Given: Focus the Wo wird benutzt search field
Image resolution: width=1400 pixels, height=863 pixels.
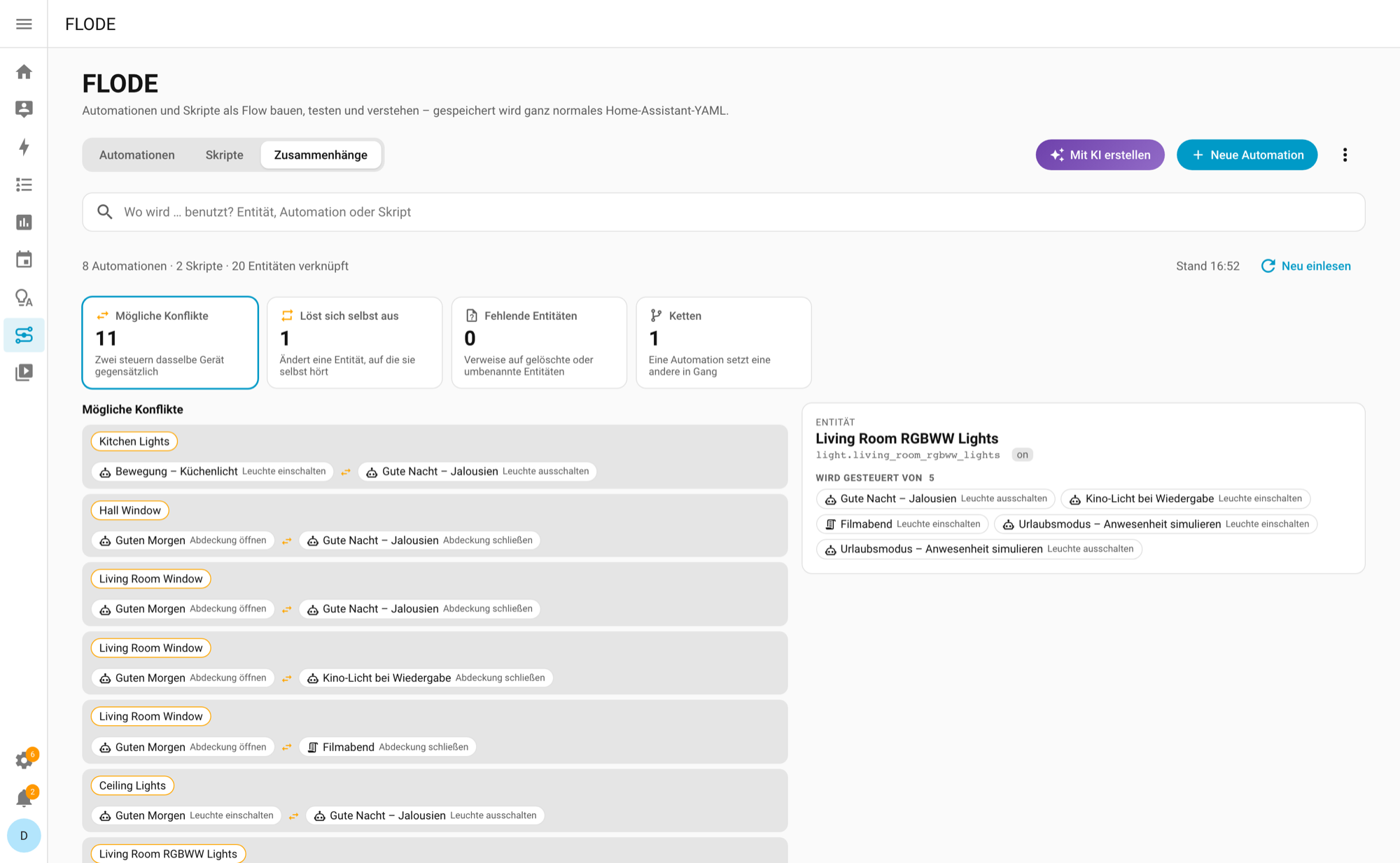Looking at the screenshot, I should pyautogui.click(x=724, y=212).
